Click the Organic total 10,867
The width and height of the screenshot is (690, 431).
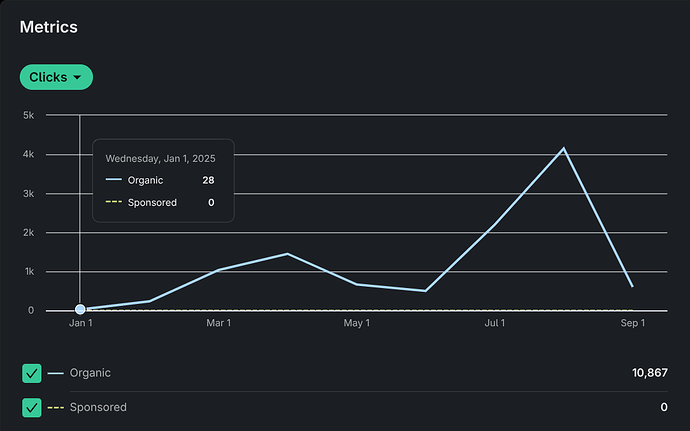click(649, 373)
